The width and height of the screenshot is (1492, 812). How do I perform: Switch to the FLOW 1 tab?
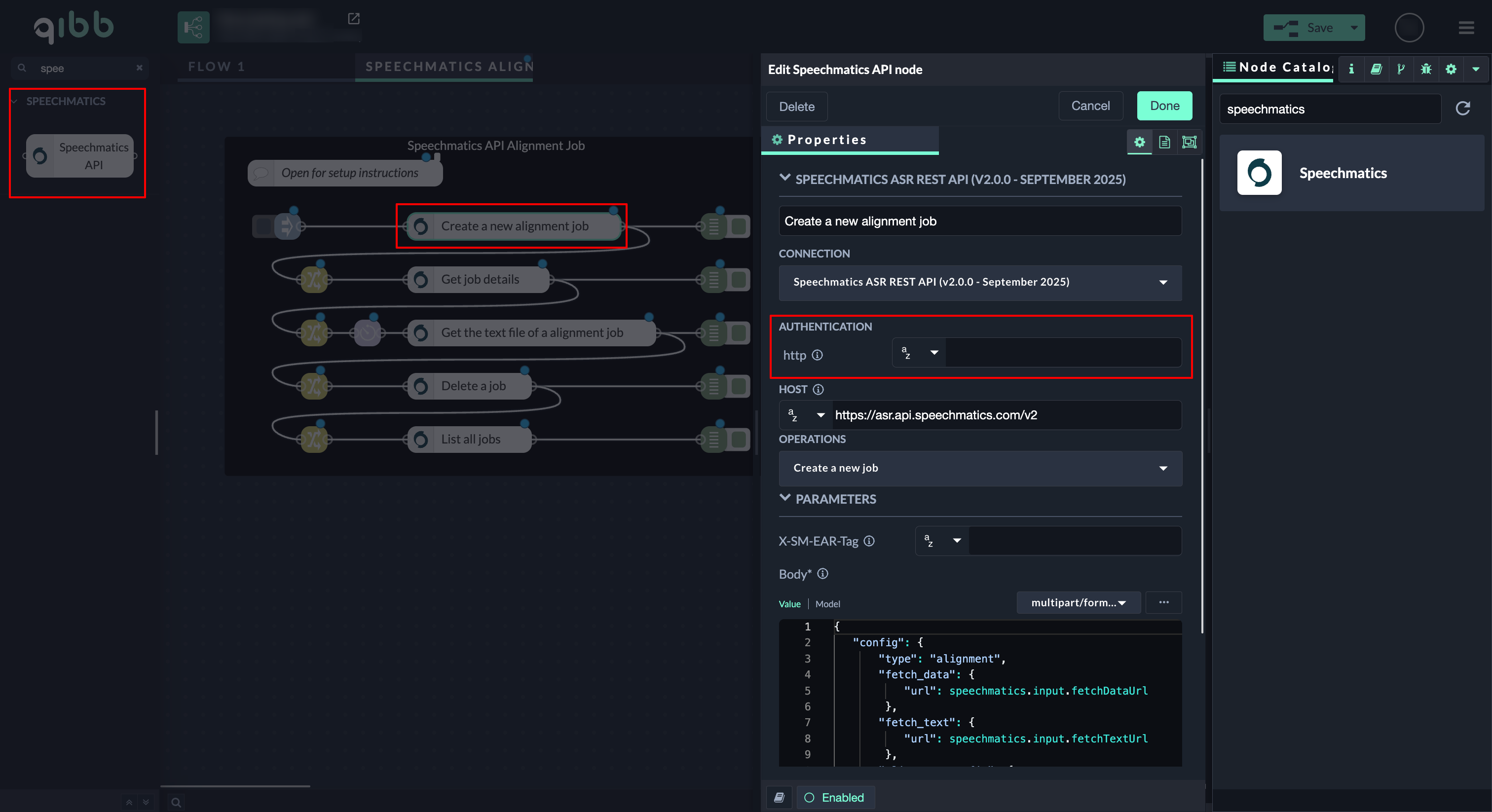pyautogui.click(x=217, y=67)
